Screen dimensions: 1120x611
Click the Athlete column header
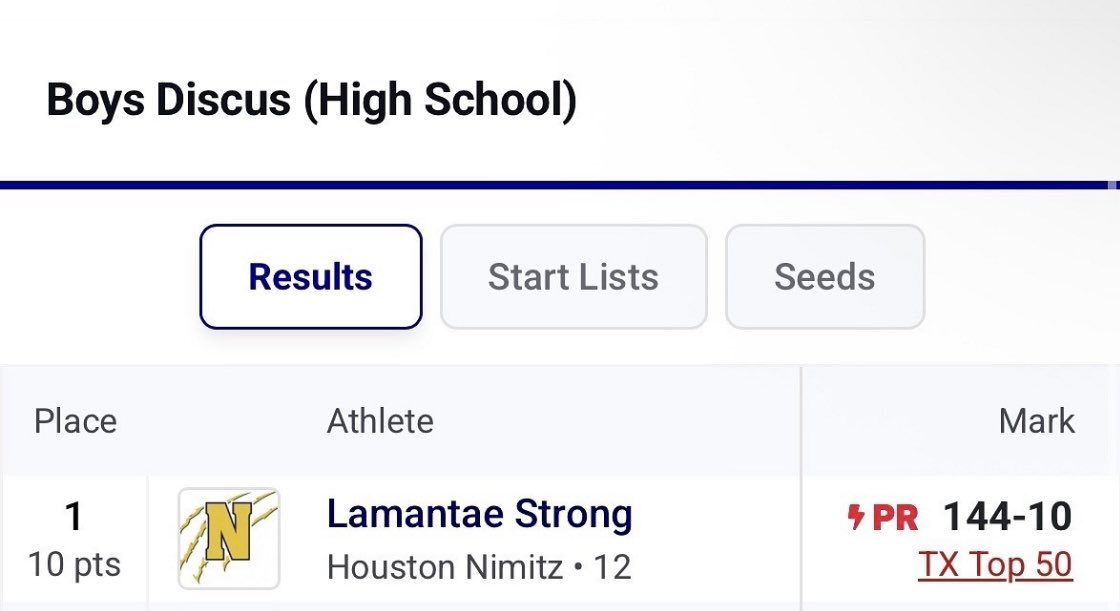click(380, 421)
